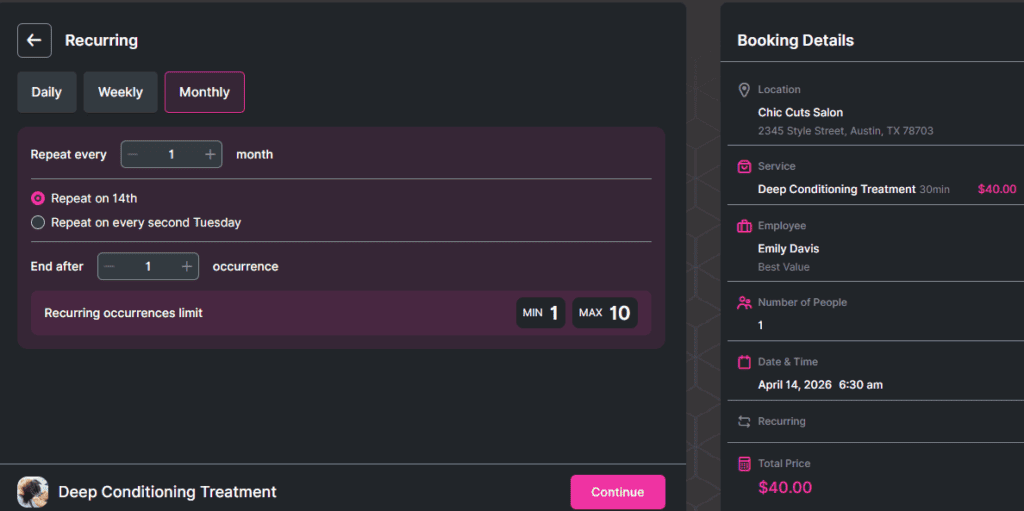Select the Monthly recurrence tab

click(x=204, y=92)
